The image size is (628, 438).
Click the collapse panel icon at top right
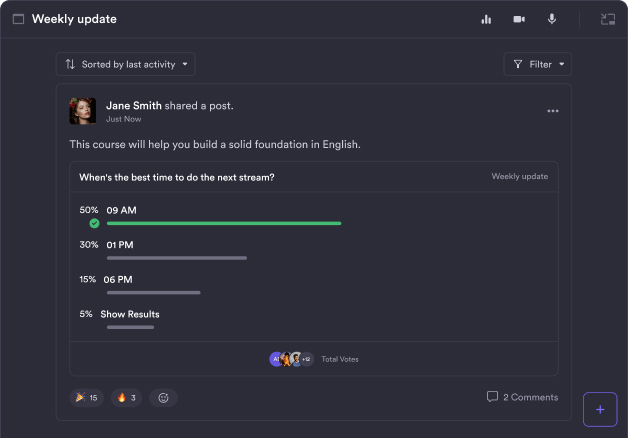[607, 19]
